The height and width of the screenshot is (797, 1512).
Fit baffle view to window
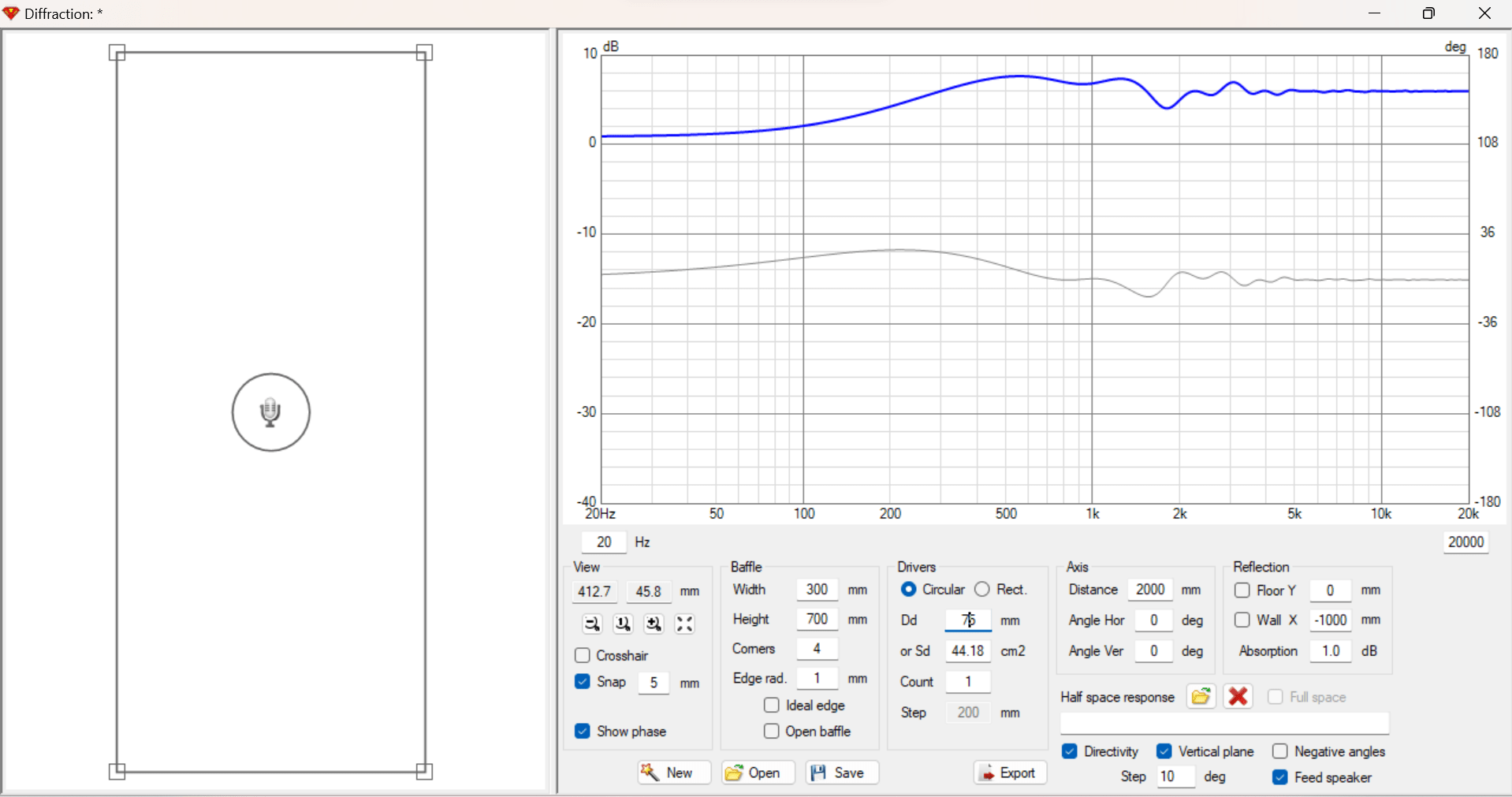click(x=684, y=624)
